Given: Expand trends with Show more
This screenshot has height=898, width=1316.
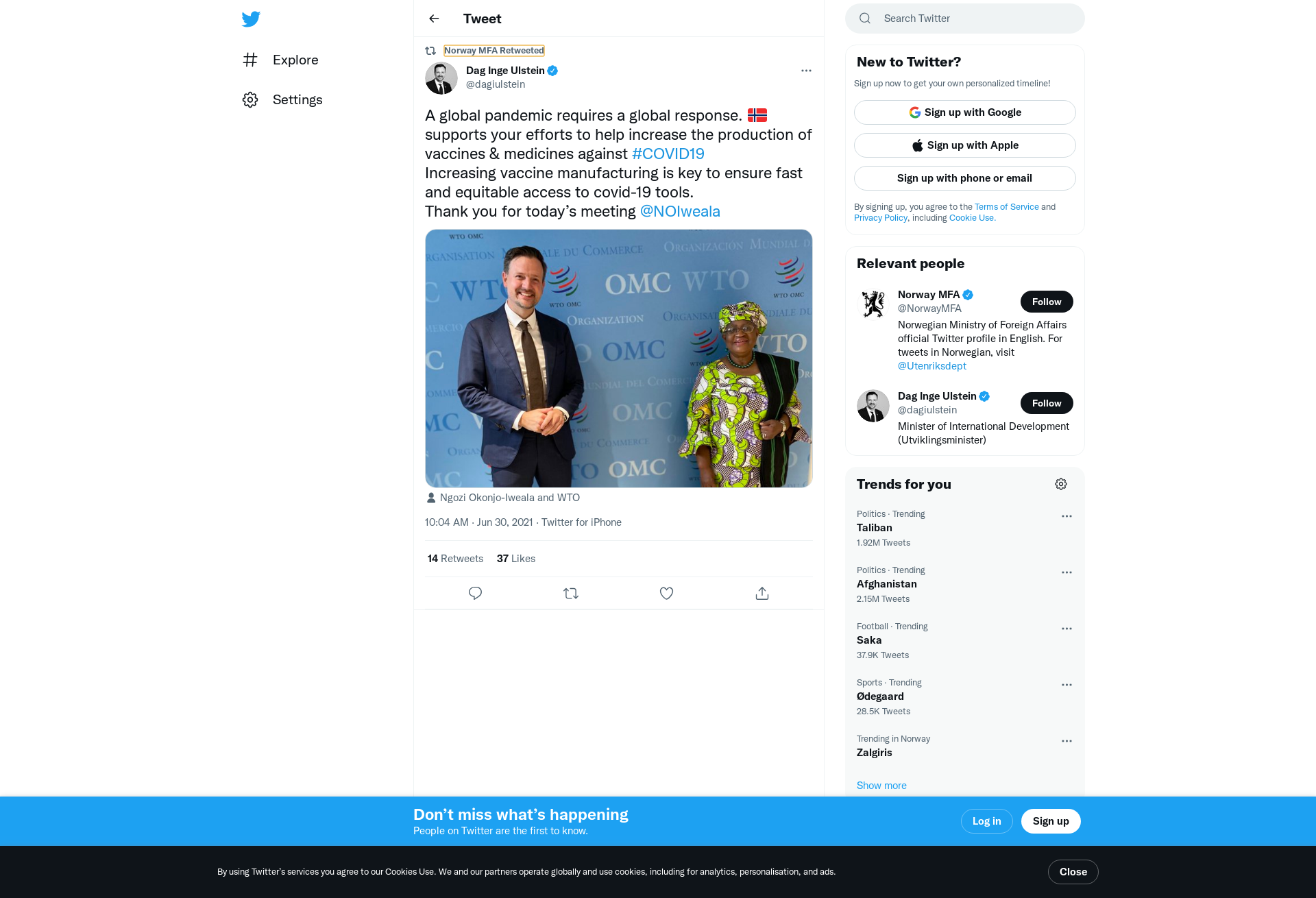Looking at the screenshot, I should (x=881, y=786).
